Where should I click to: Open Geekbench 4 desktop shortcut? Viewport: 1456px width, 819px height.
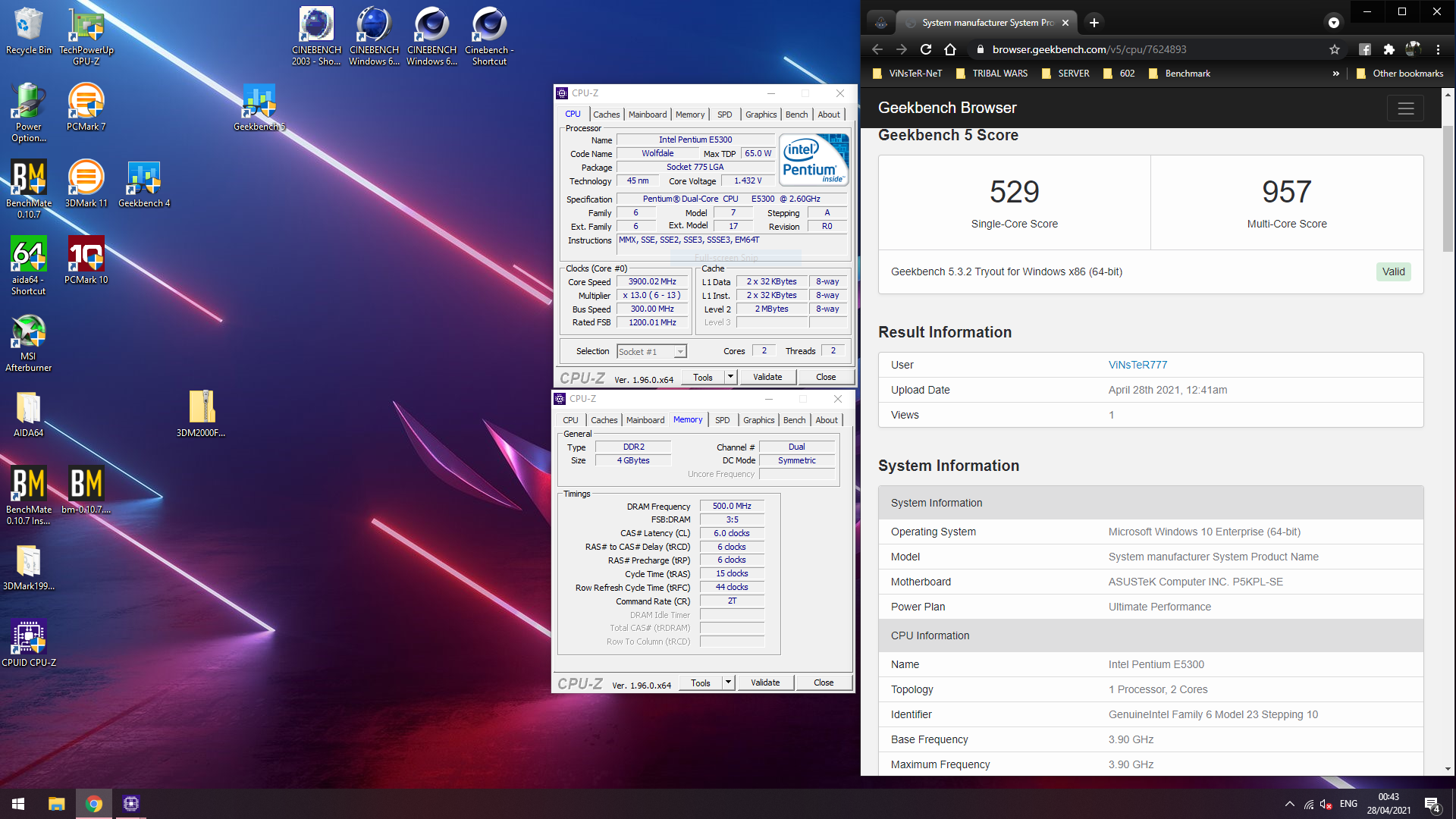pos(144,184)
